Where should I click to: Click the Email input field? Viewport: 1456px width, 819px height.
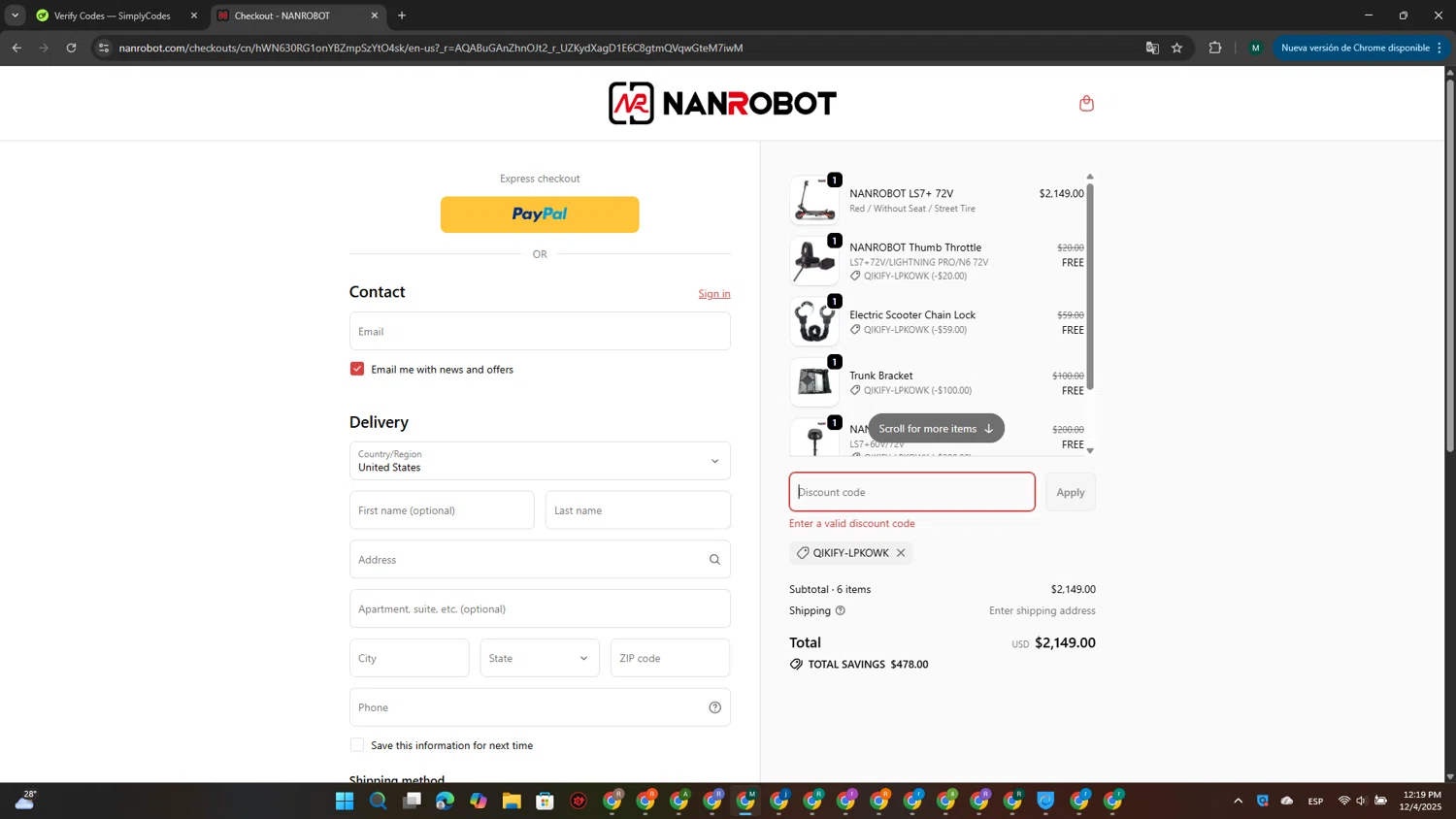pos(540,331)
